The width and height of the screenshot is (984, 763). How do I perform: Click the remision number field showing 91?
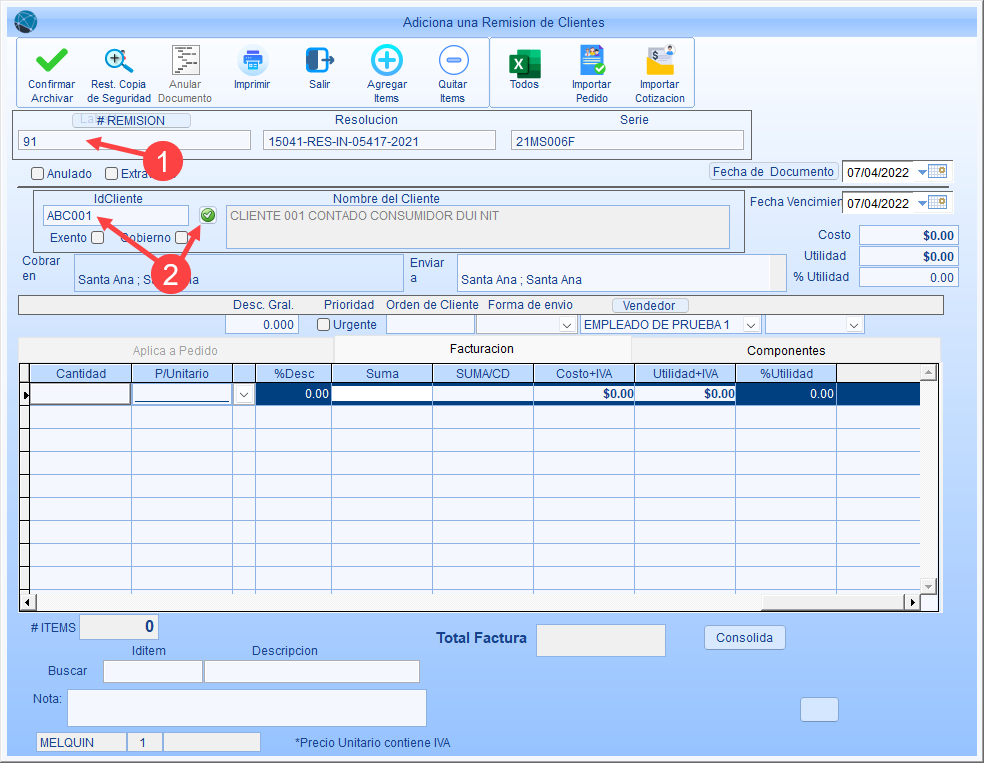coord(134,141)
